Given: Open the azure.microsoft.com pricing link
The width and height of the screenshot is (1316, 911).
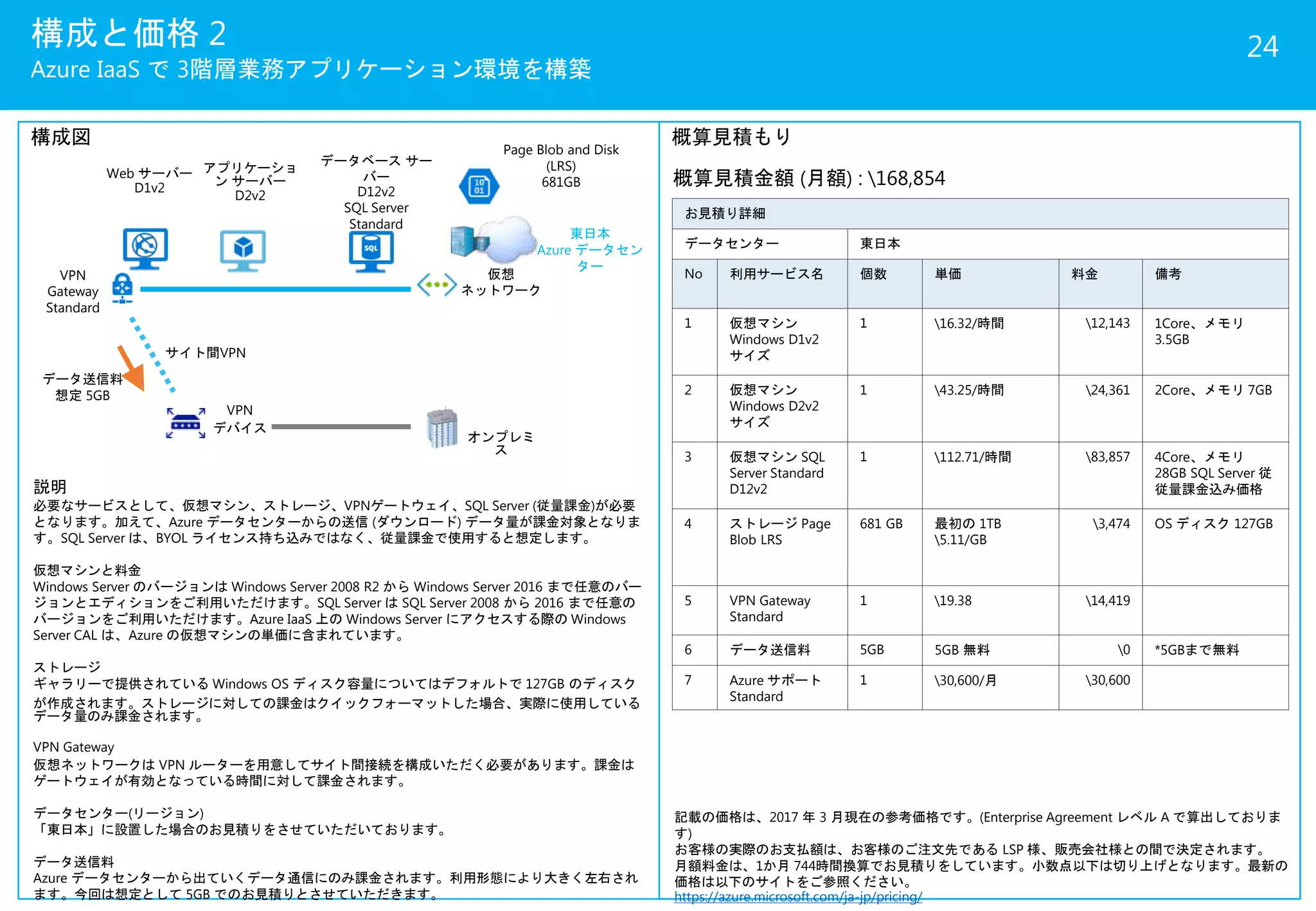Looking at the screenshot, I should pos(798,897).
